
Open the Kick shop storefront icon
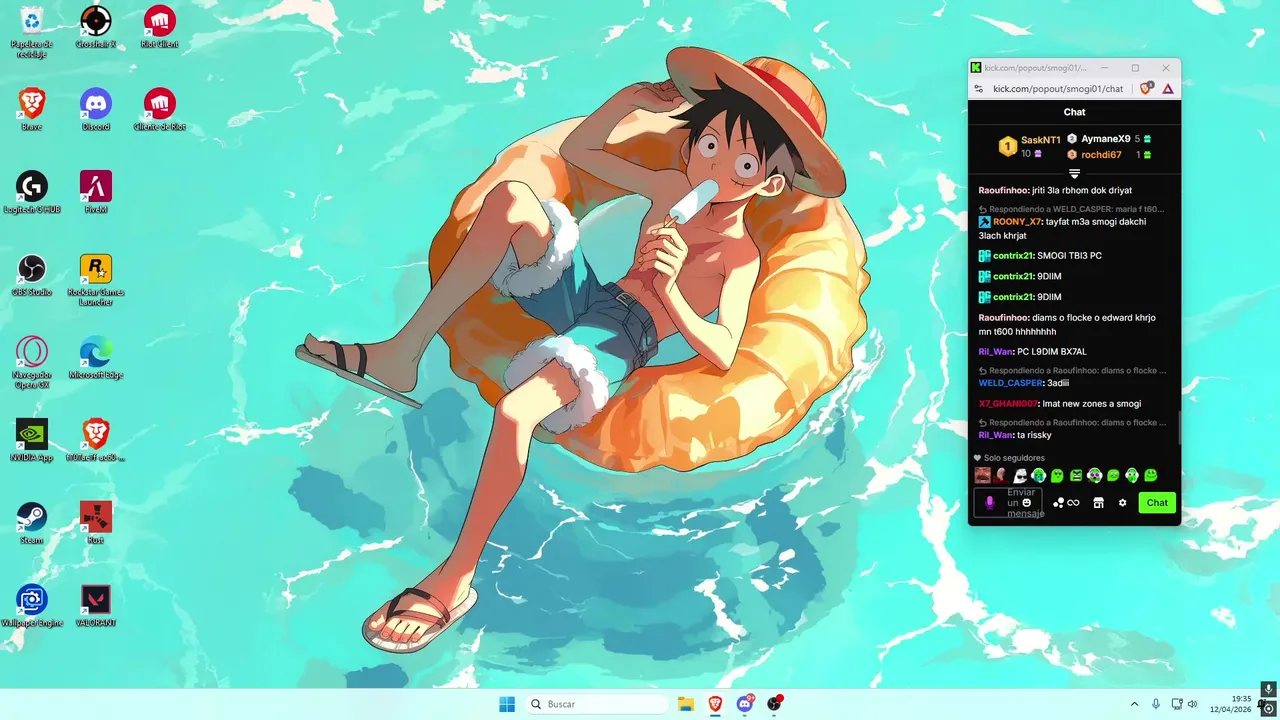pyautogui.click(x=1098, y=503)
